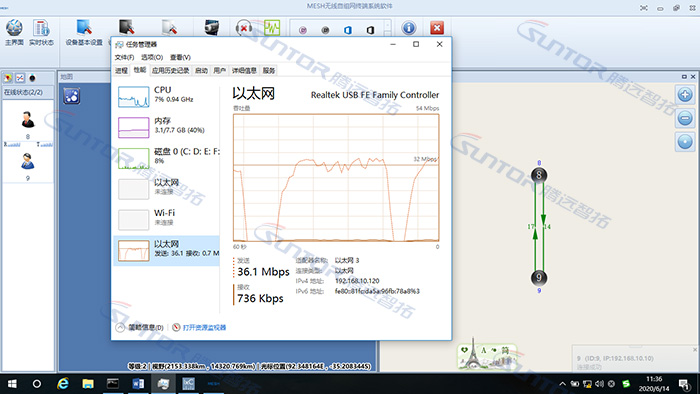Image resolution: width=700 pixels, height=394 pixels.
Task: Collapse with the 简略信息 chevron
Action: click(120, 328)
